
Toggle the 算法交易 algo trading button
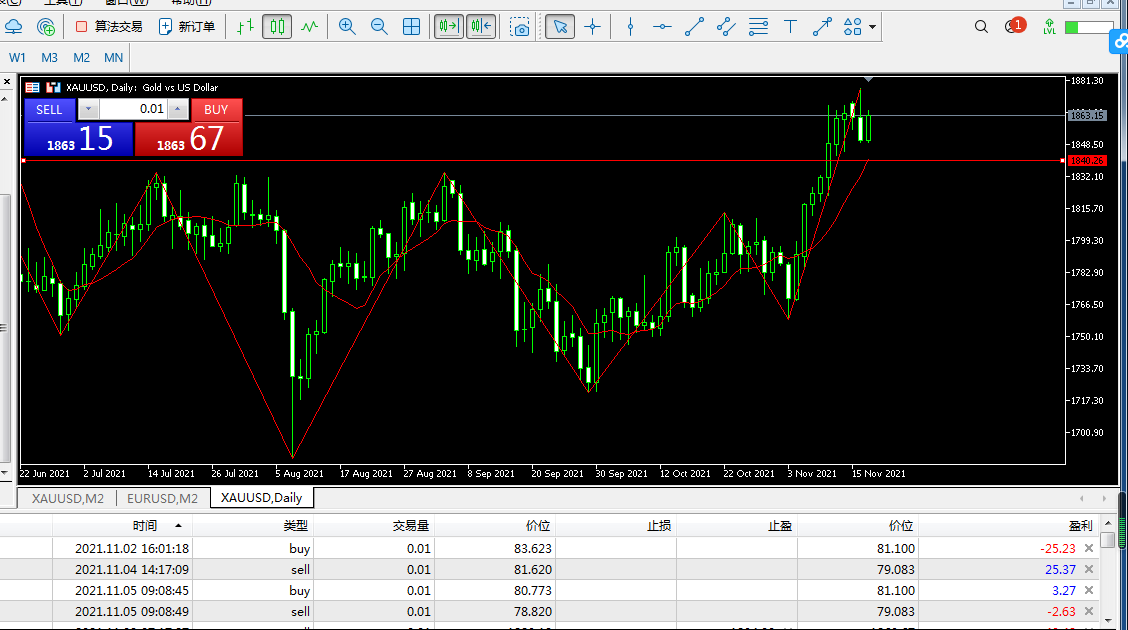tap(109, 27)
